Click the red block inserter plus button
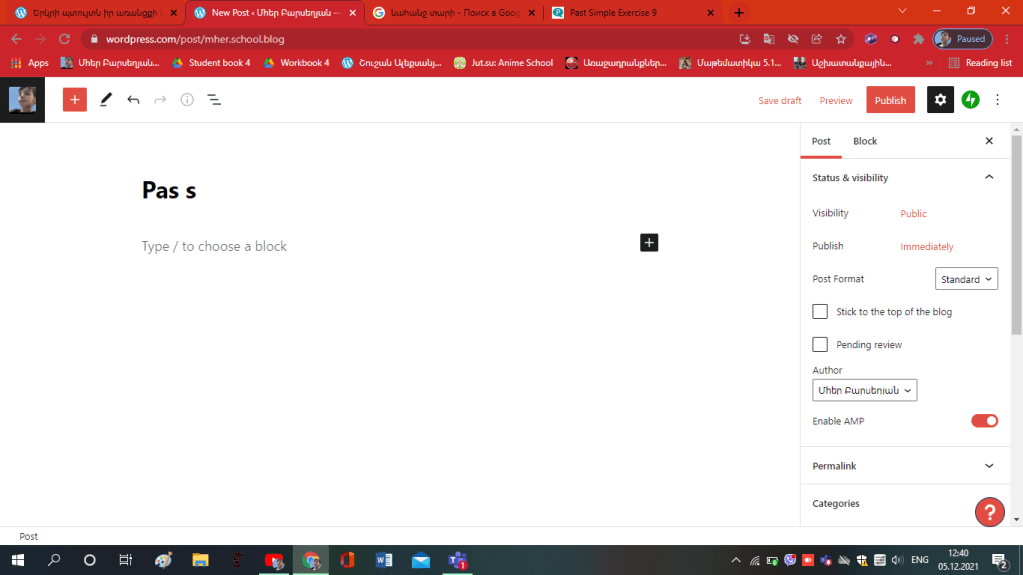 [x=75, y=100]
